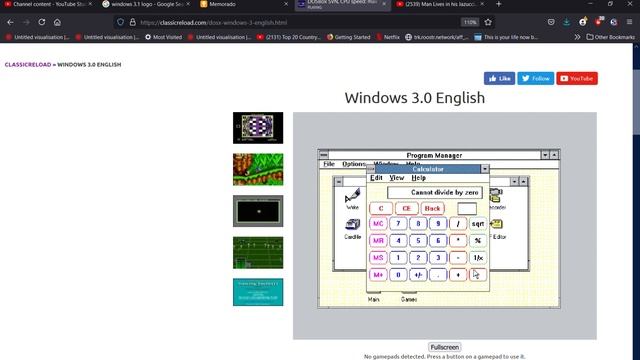Open Program Manager File menu

tap(329, 164)
